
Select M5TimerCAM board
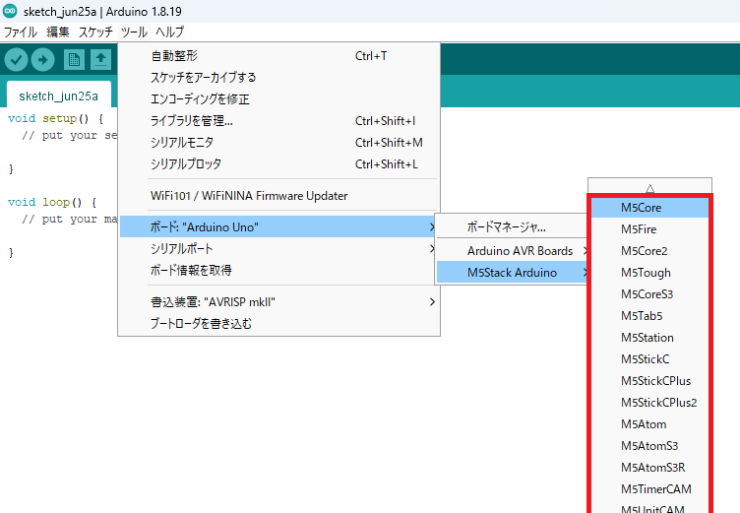click(x=650, y=490)
